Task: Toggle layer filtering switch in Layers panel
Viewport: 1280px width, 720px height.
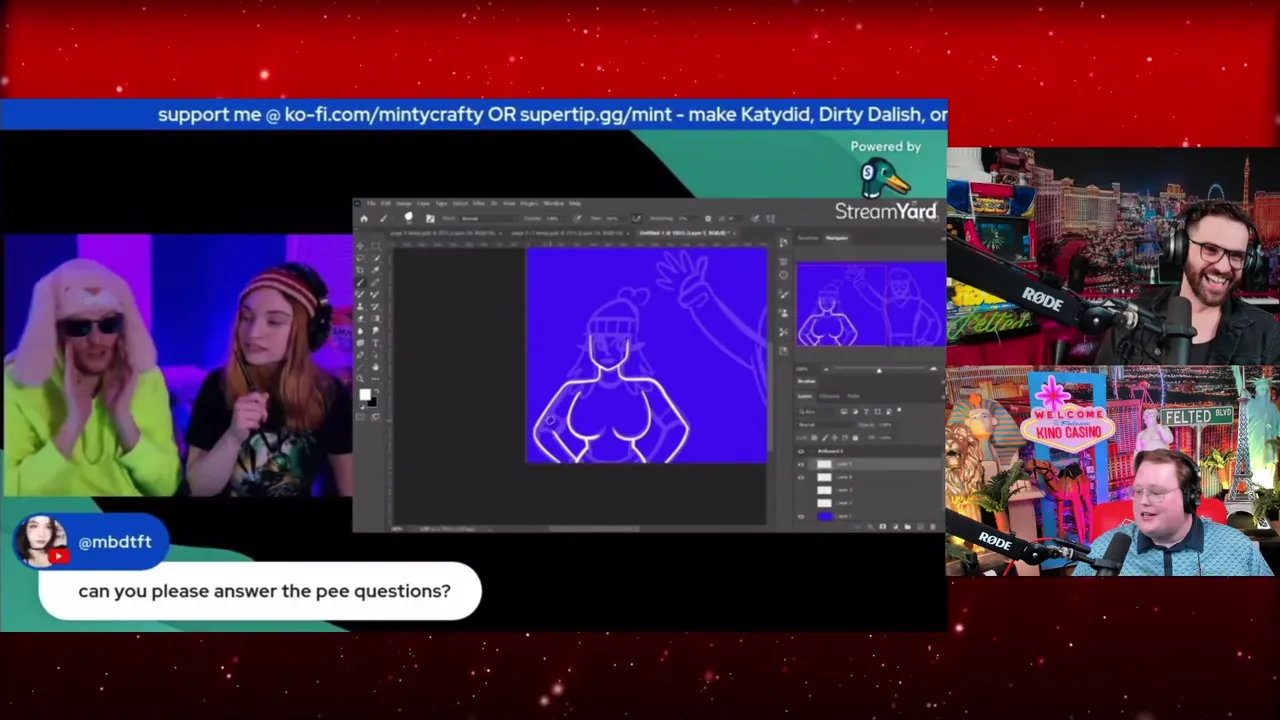Action: tap(899, 410)
